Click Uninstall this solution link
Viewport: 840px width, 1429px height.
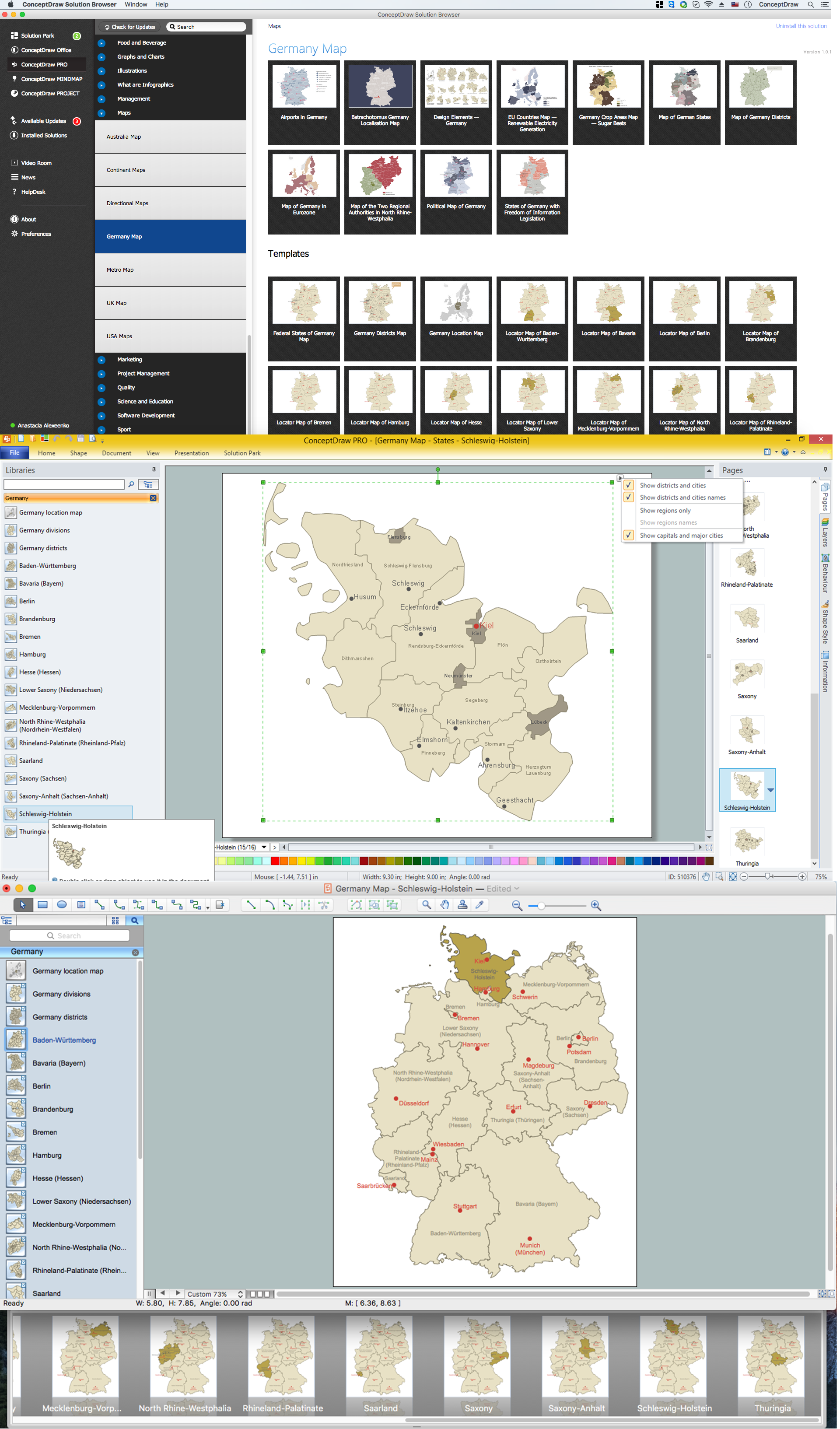[801, 26]
